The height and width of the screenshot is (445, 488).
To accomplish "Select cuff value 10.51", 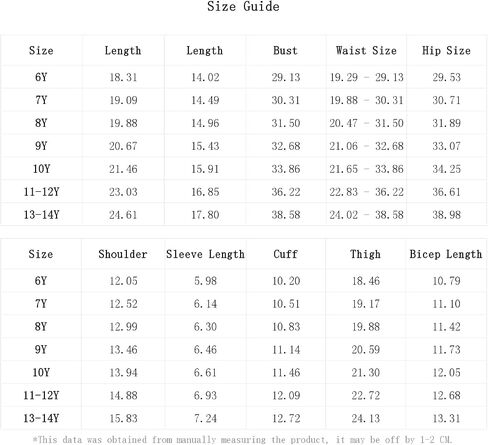I will point(286,304).
